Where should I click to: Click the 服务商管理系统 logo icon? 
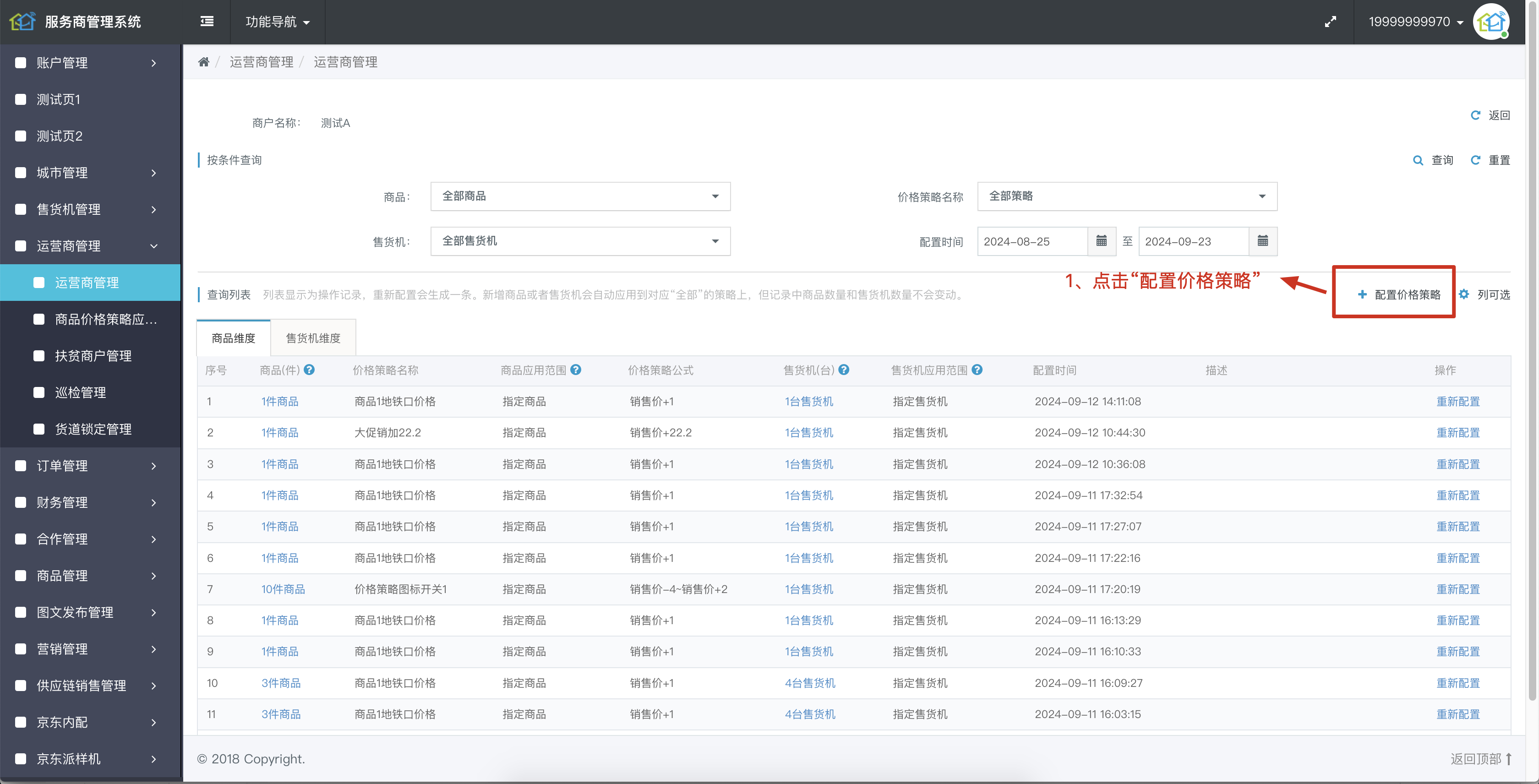[23, 22]
